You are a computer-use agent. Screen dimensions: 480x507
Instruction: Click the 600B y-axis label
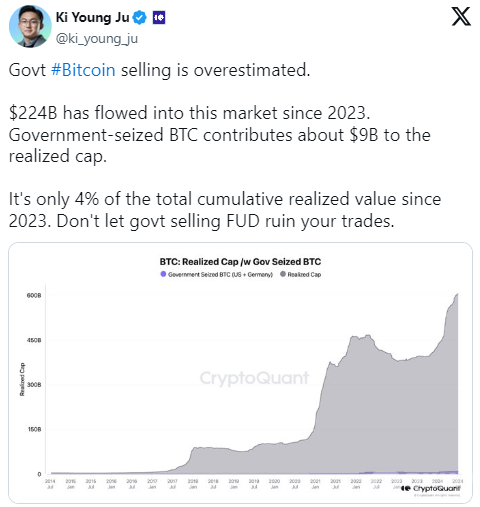(34, 296)
